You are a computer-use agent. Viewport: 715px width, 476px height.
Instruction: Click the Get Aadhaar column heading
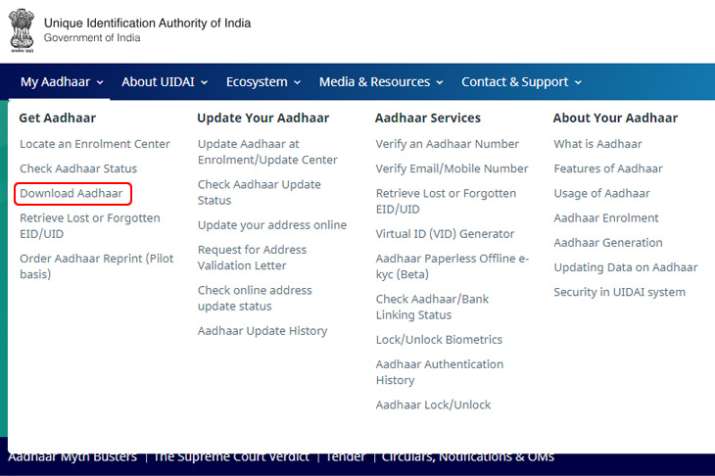tap(57, 118)
